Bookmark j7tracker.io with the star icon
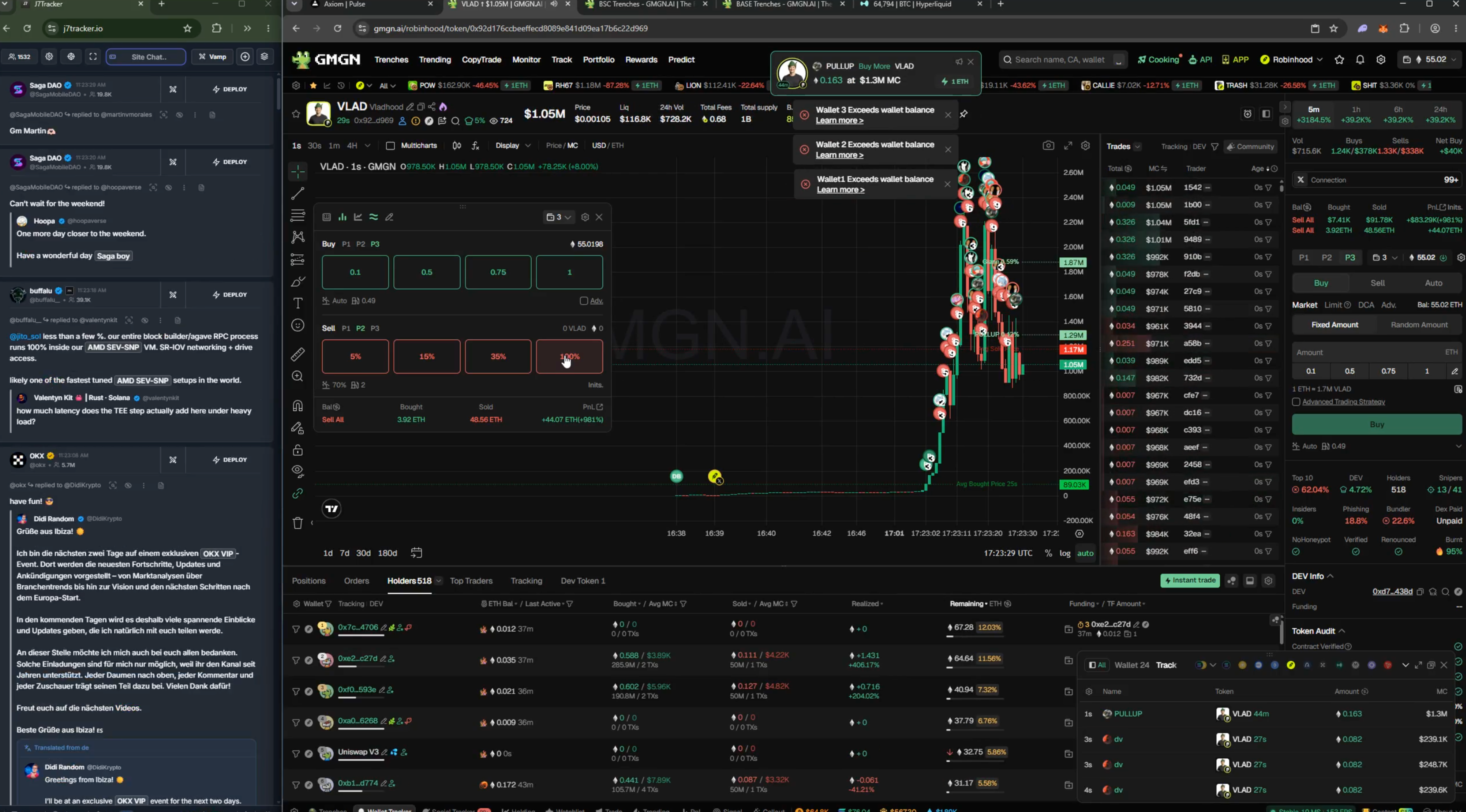The image size is (1466, 812). (187, 28)
